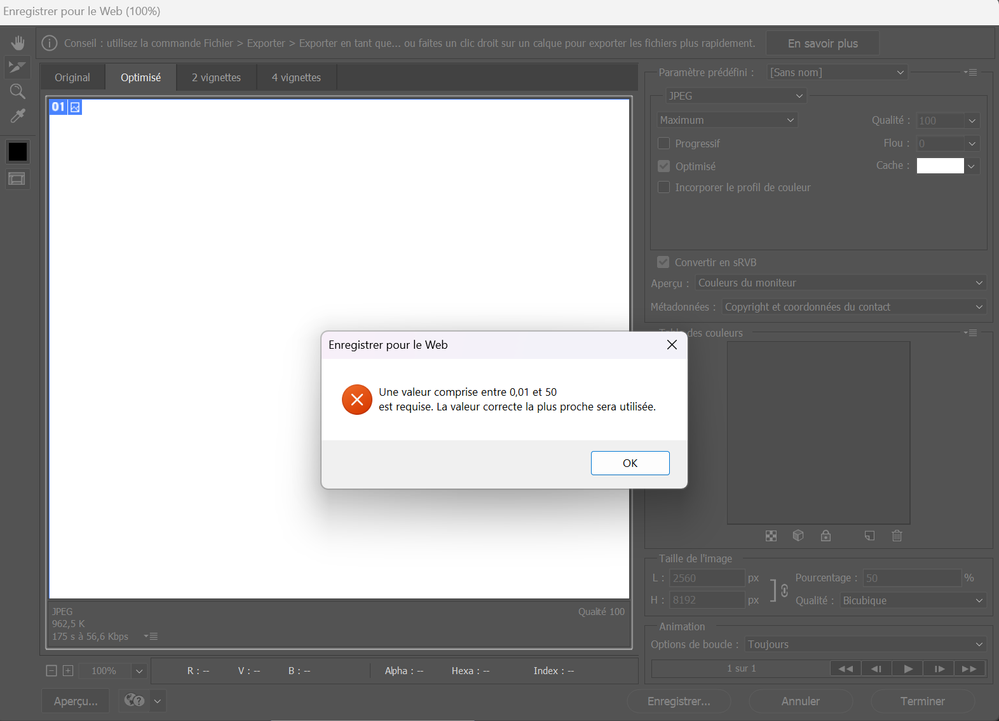Confirm the error dialog with OK

tap(630, 463)
